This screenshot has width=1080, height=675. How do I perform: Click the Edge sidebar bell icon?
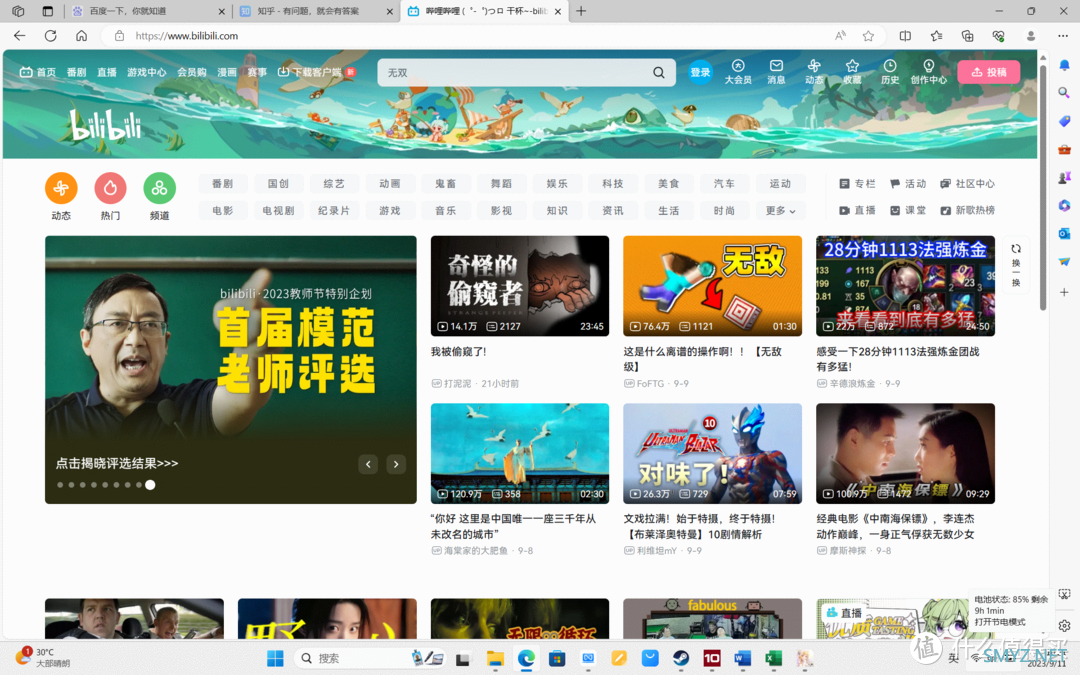[x=1064, y=65]
